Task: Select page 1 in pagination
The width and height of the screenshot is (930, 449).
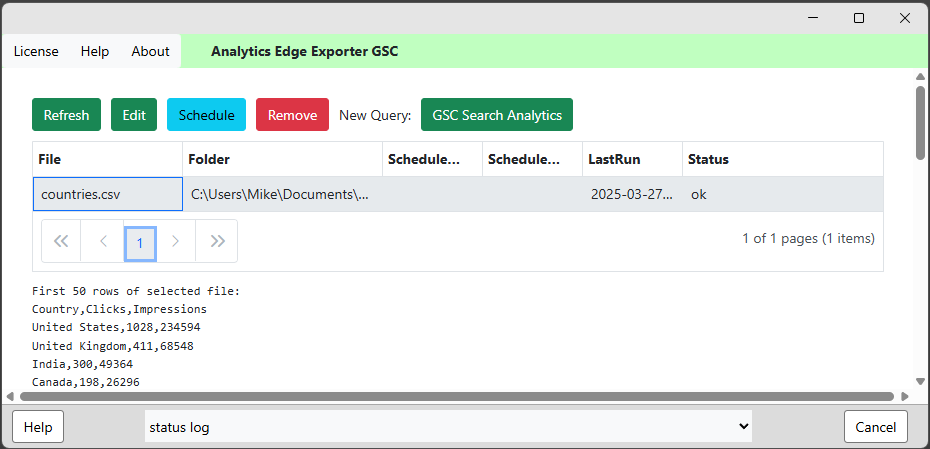Action: click(140, 243)
